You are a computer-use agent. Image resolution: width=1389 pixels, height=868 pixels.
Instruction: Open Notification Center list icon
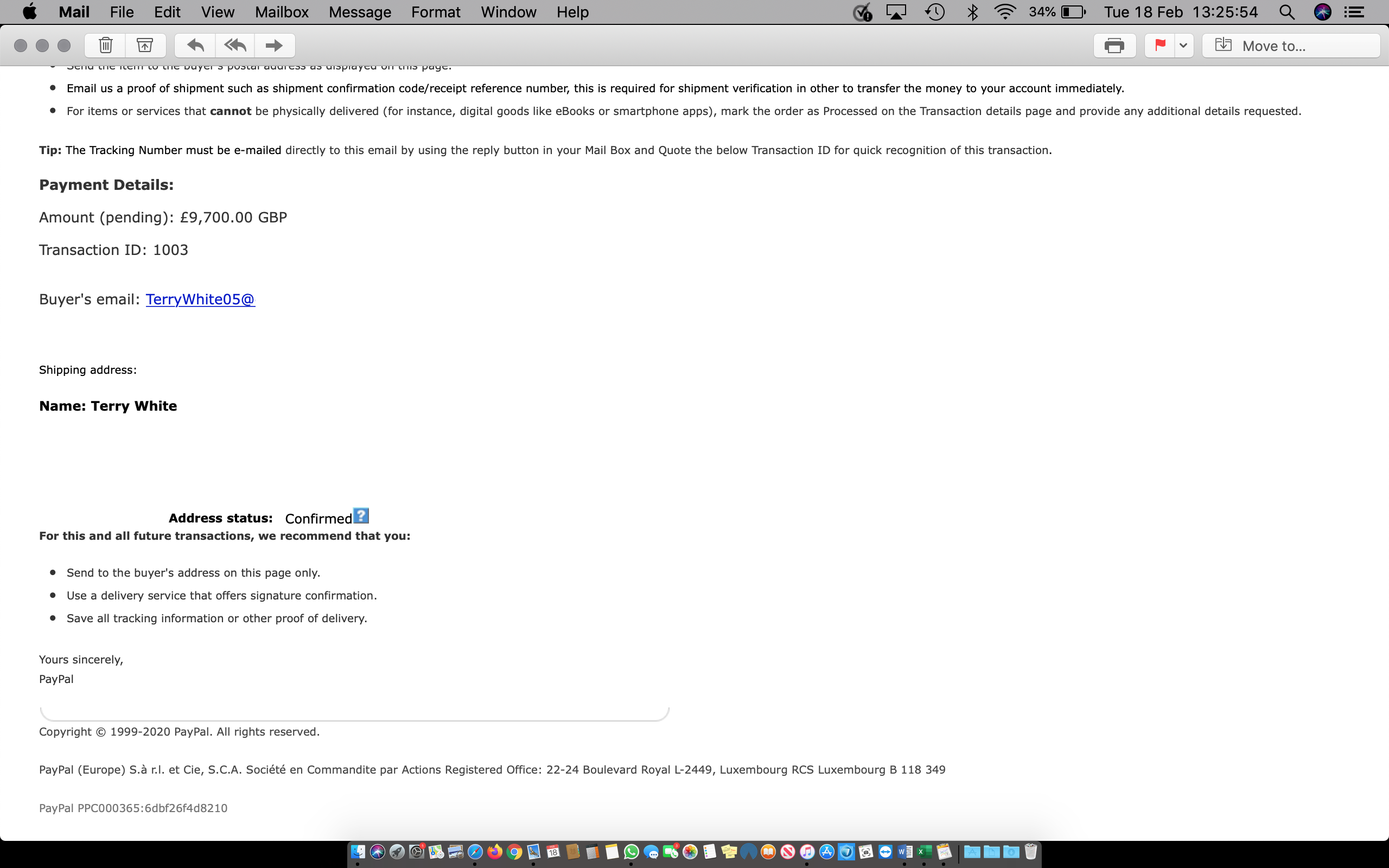pos(1355,12)
